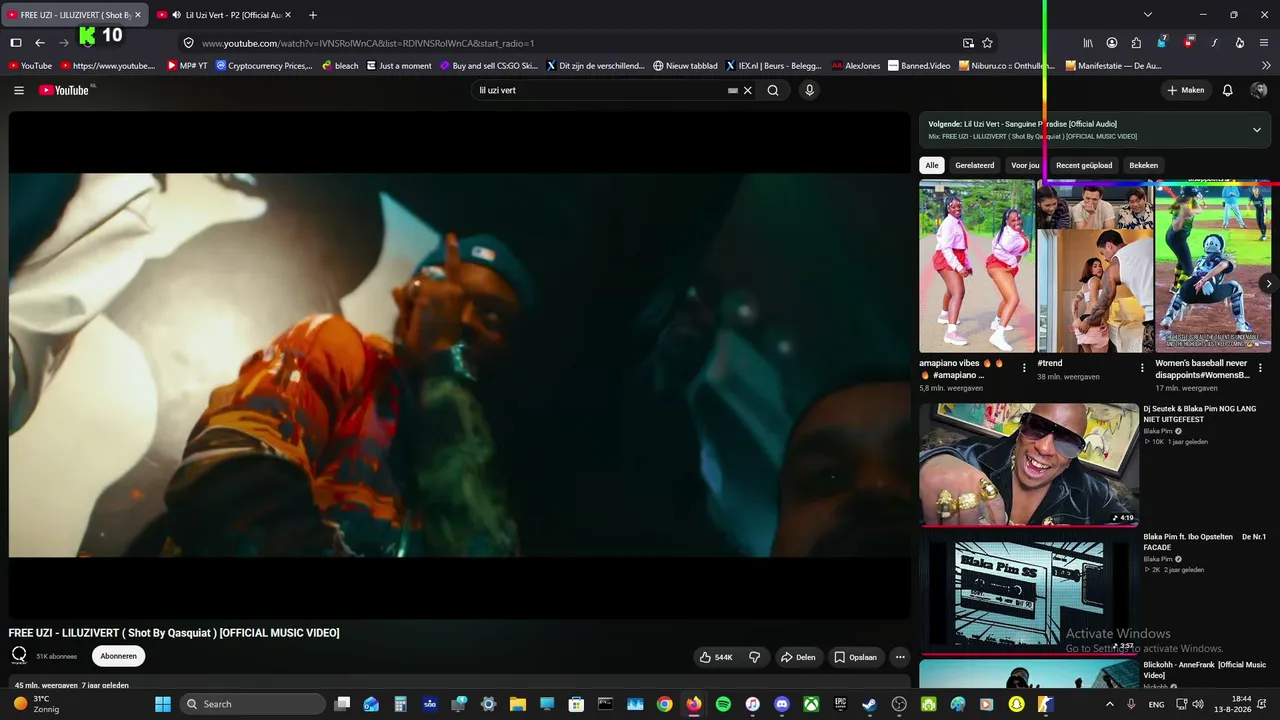Viewport: 1280px width, 720px height.
Task: Save the video with Opslaan
Action: 856,657
